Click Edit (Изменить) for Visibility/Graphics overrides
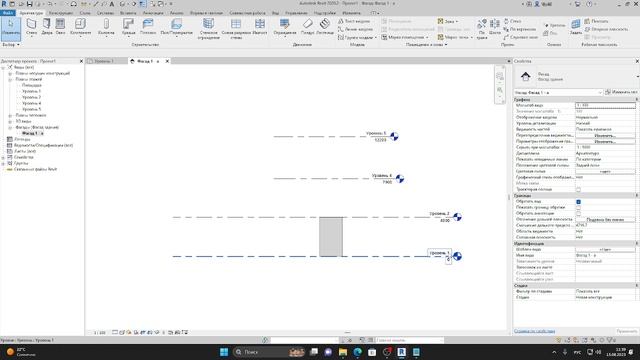 click(x=605, y=136)
